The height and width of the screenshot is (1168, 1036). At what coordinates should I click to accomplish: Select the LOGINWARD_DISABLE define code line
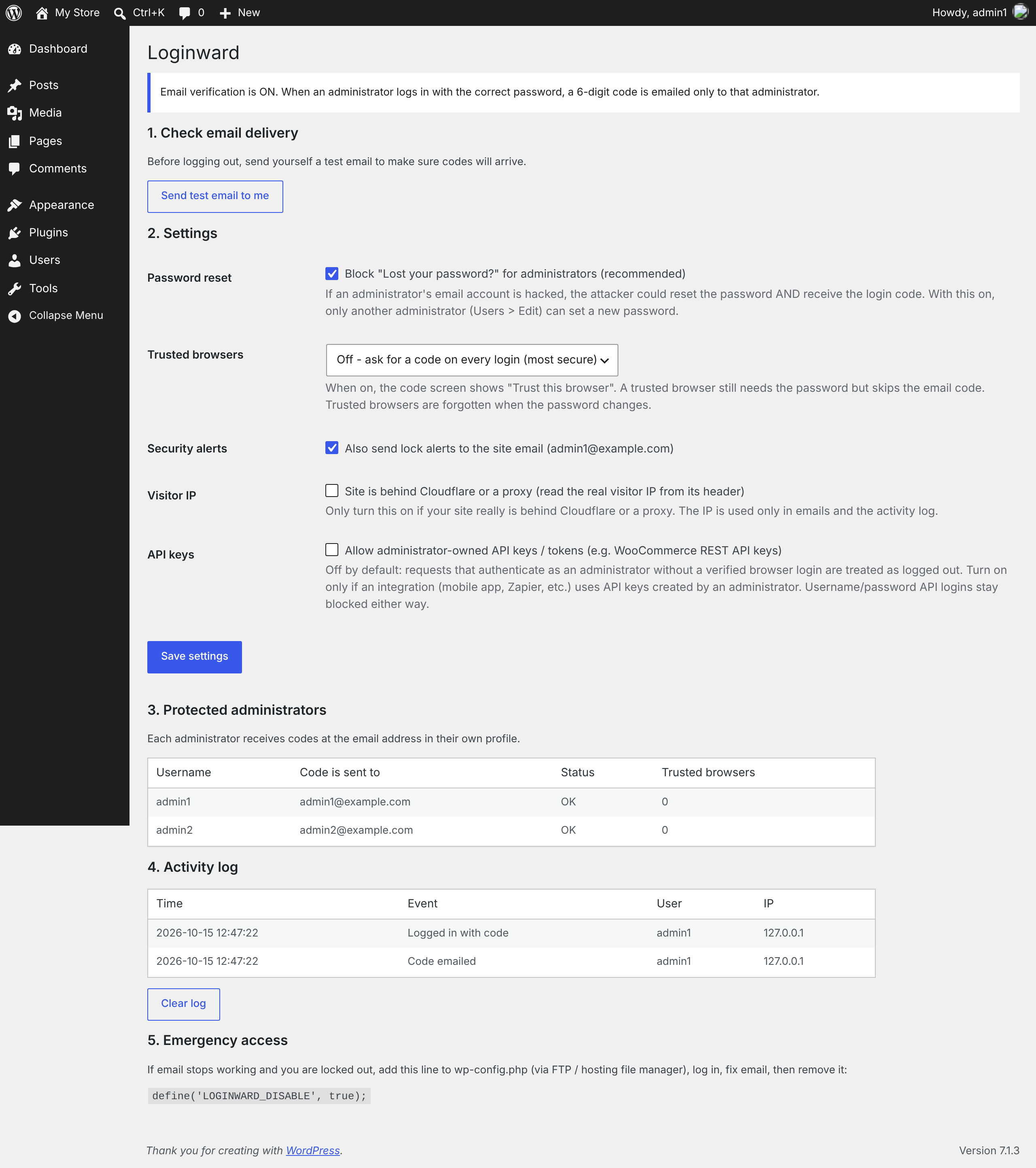pyautogui.click(x=259, y=1096)
